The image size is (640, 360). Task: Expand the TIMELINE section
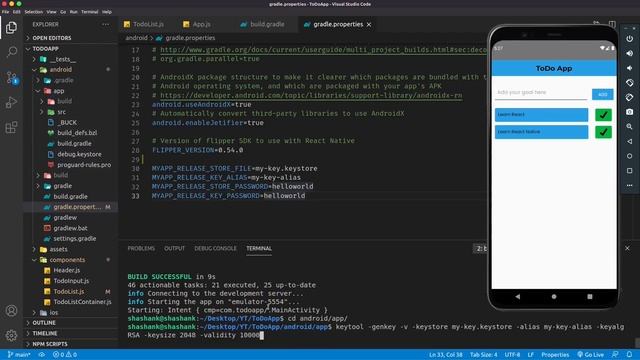[44, 333]
